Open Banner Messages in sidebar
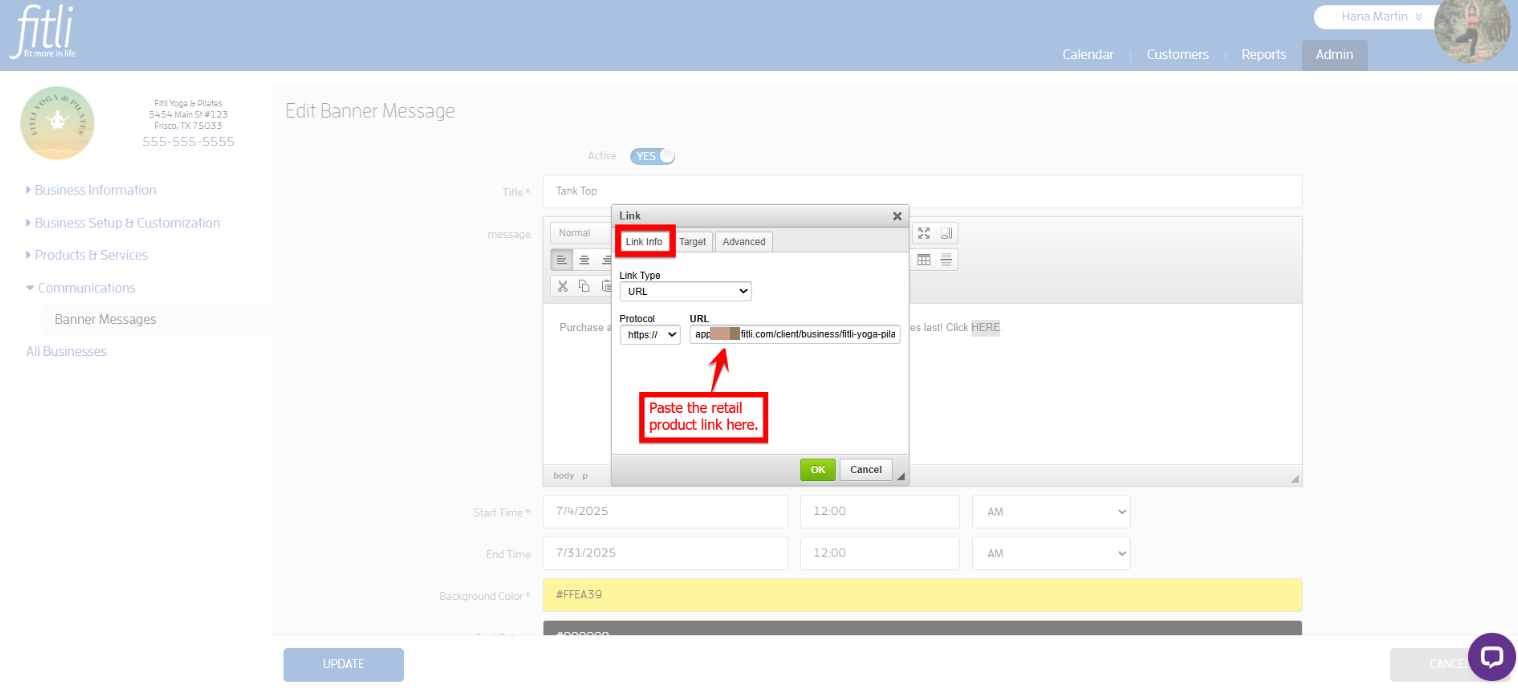This screenshot has width=1518, height=692. [x=105, y=320]
